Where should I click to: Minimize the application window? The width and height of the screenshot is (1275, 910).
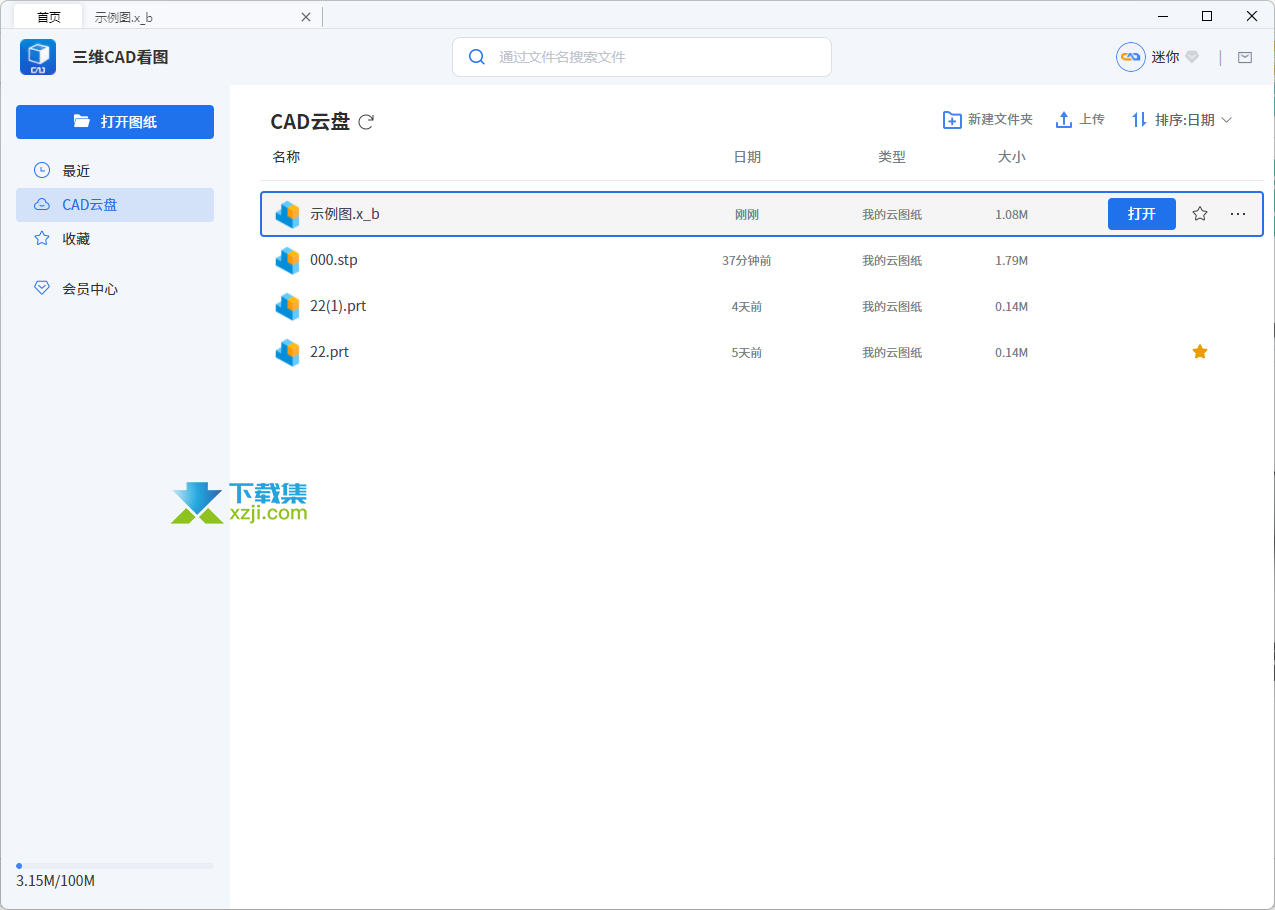pyautogui.click(x=1163, y=16)
